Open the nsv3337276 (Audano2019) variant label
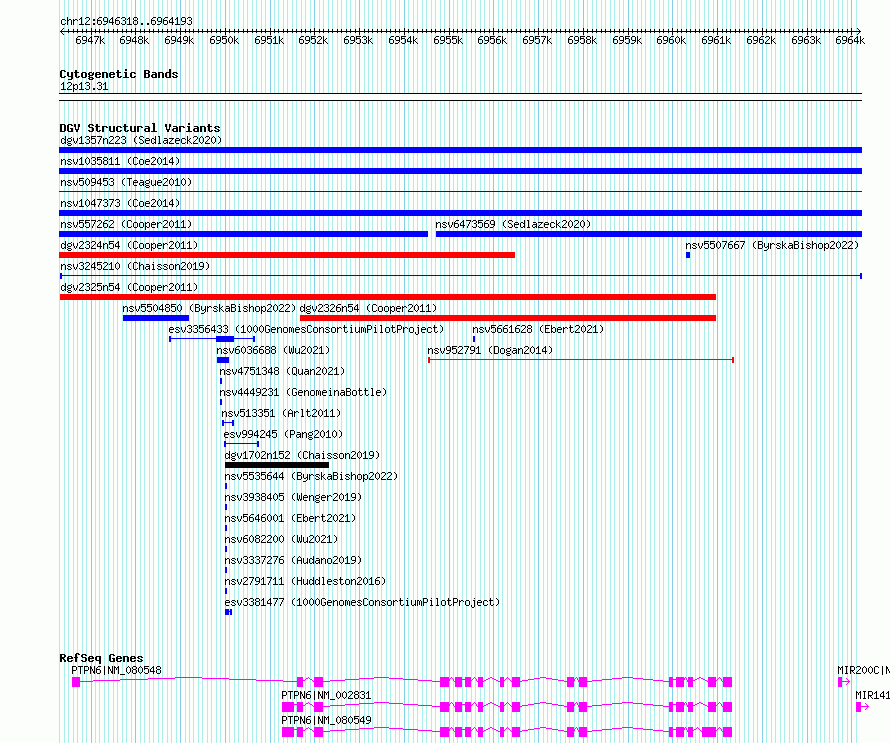 [x=293, y=560]
